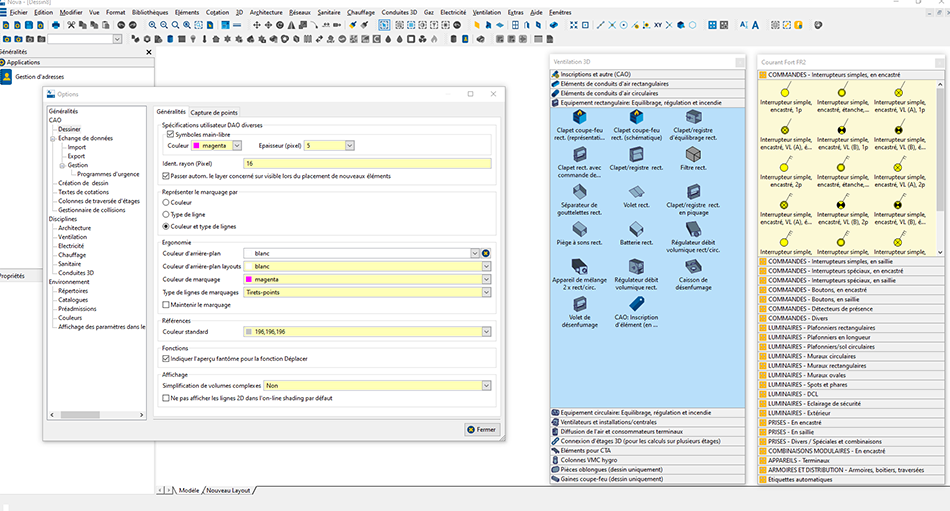This screenshot has width=950, height=511.
Task: Enable Maintenir le marquage checkbox
Action: tap(166, 304)
